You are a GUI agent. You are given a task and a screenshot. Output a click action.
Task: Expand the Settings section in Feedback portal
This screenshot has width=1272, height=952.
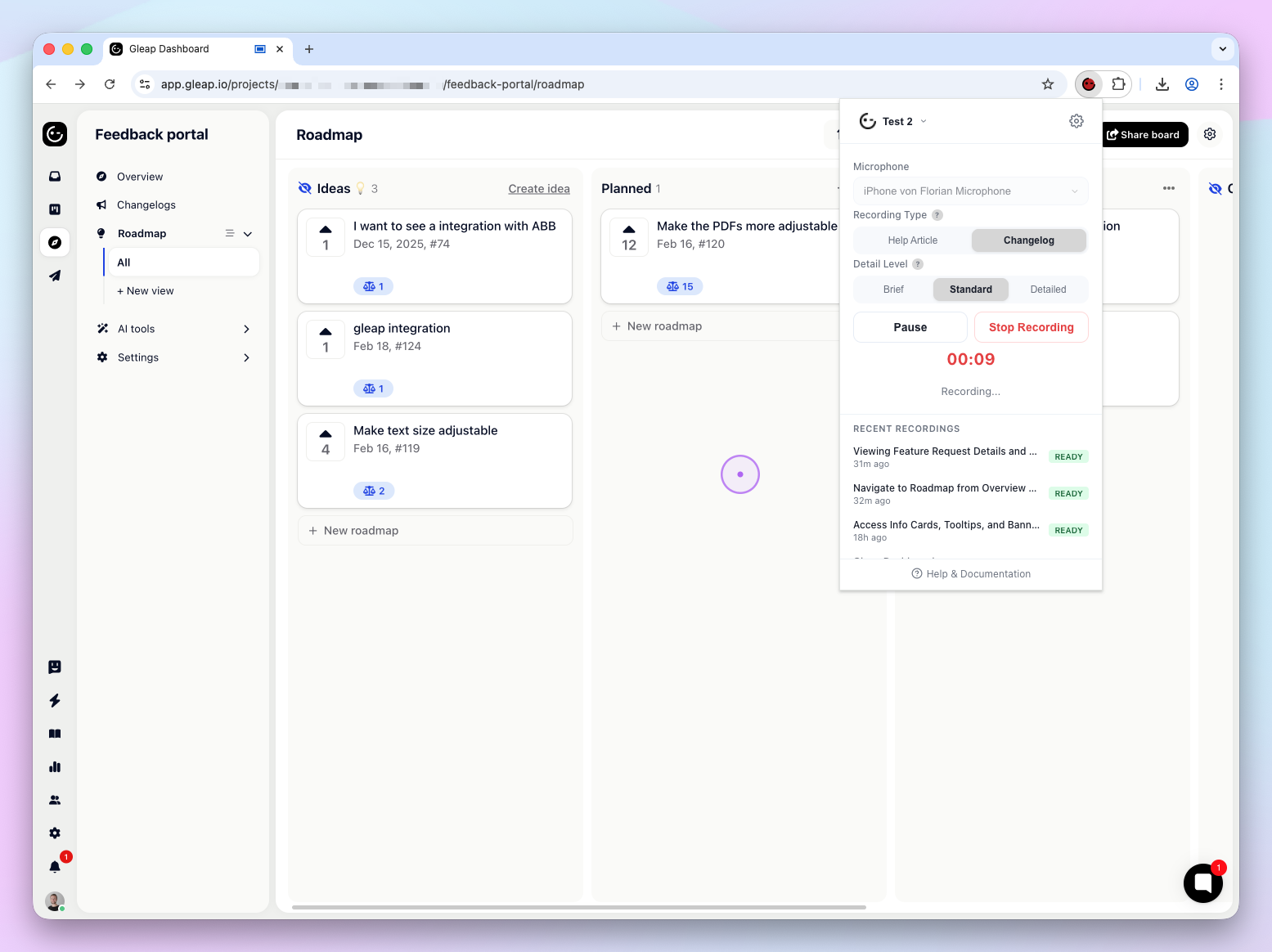coord(246,357)
